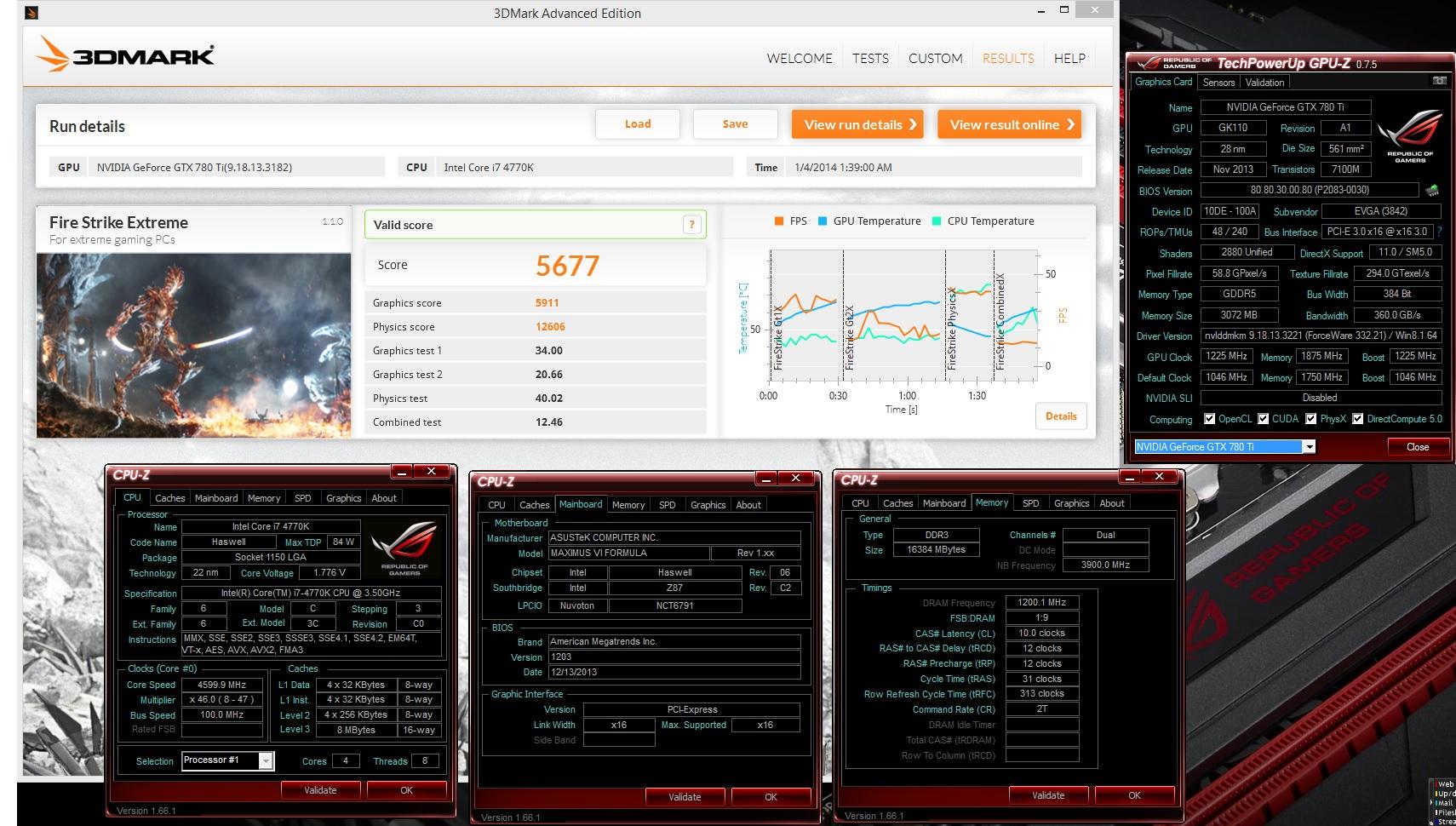Viewport: 1456px width, 826px height.
Task: Click the BIOS save chip icon in GPU-Z
Action: click(x=1433, y=191)
